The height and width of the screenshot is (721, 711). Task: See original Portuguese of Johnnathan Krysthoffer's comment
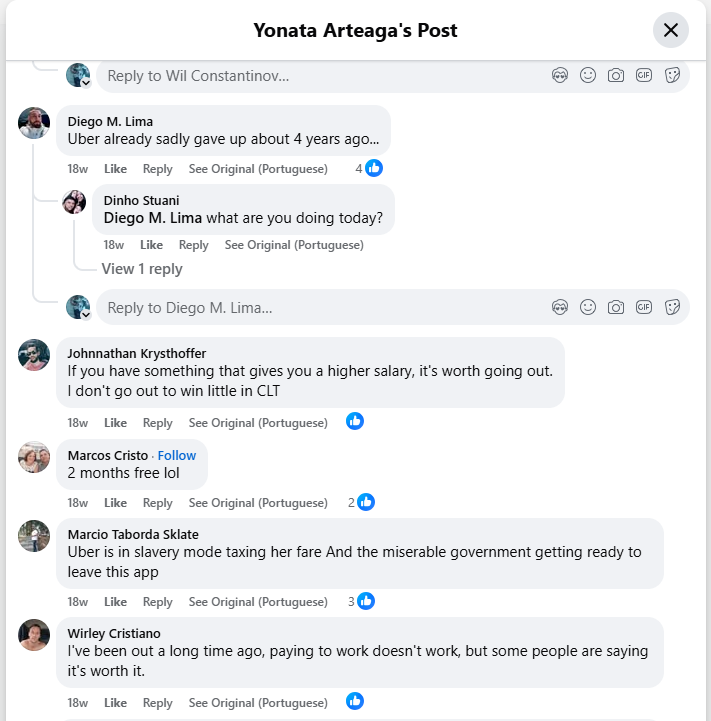(258, 423)
